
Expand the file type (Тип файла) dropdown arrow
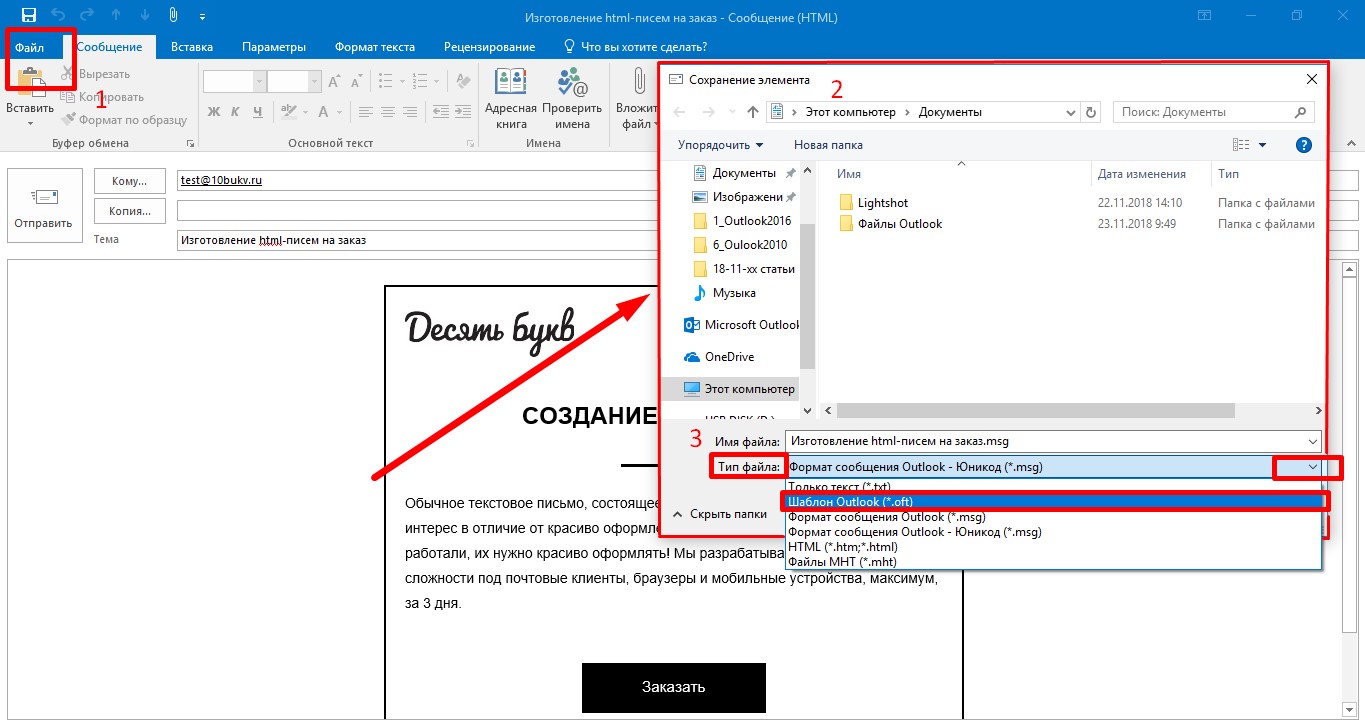(1311, 467)
